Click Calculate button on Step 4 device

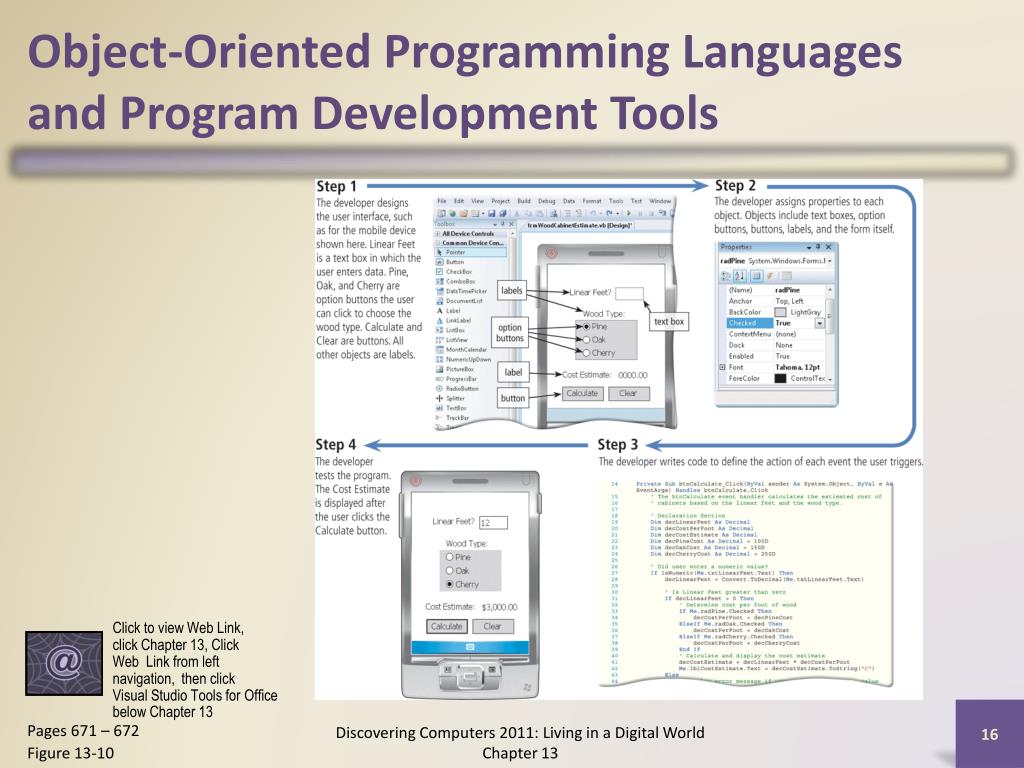[x=446, y=626]
